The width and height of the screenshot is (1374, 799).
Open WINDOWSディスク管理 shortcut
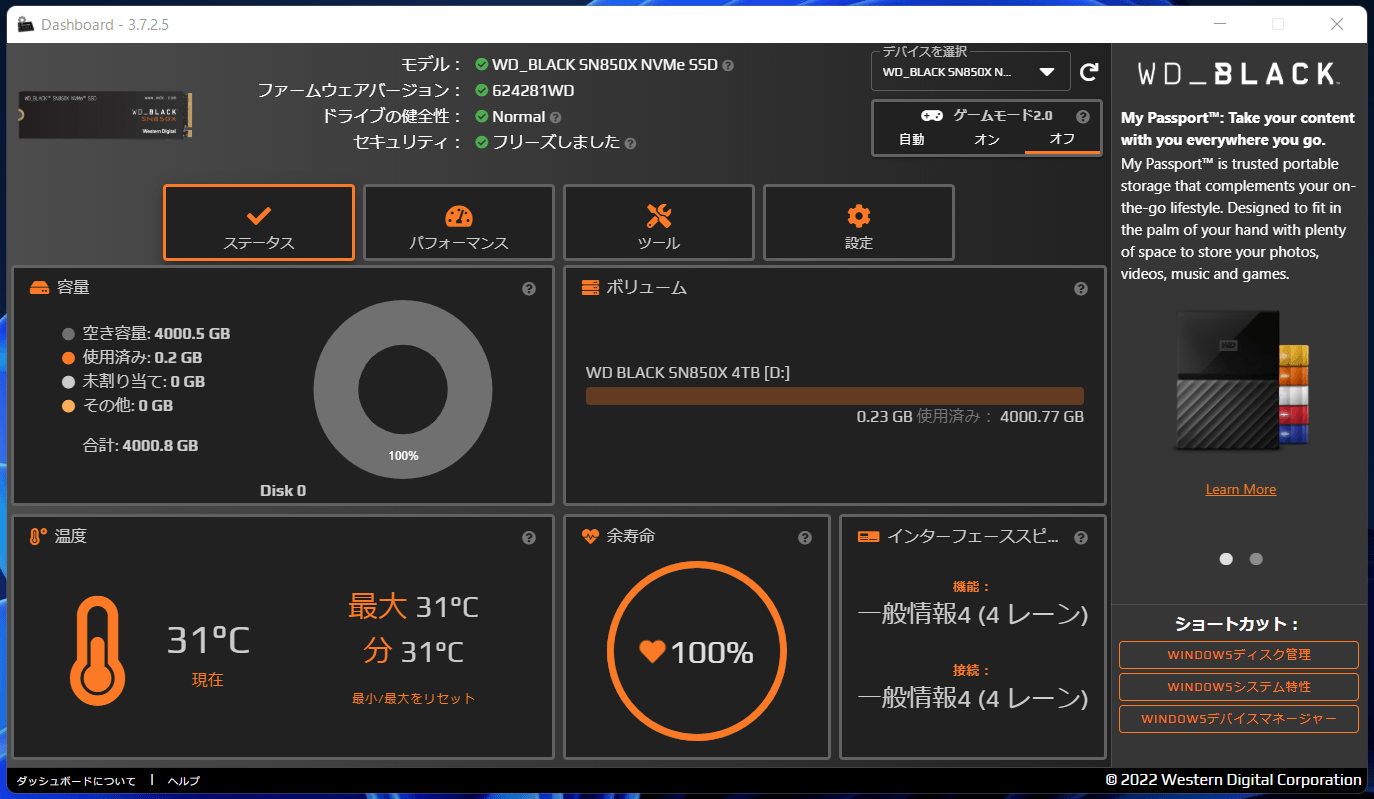[x=1239, y=655]
